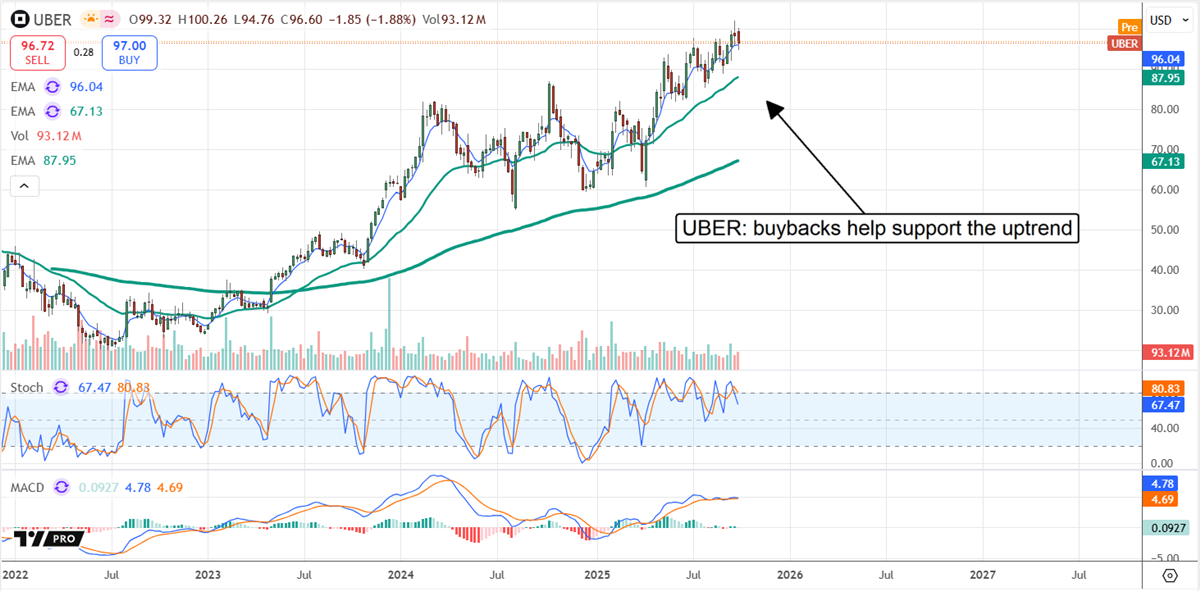Screen dimensions: 1200x591
Task: Collapse the indicator legend with the chevron button
Action: (24, 186)
